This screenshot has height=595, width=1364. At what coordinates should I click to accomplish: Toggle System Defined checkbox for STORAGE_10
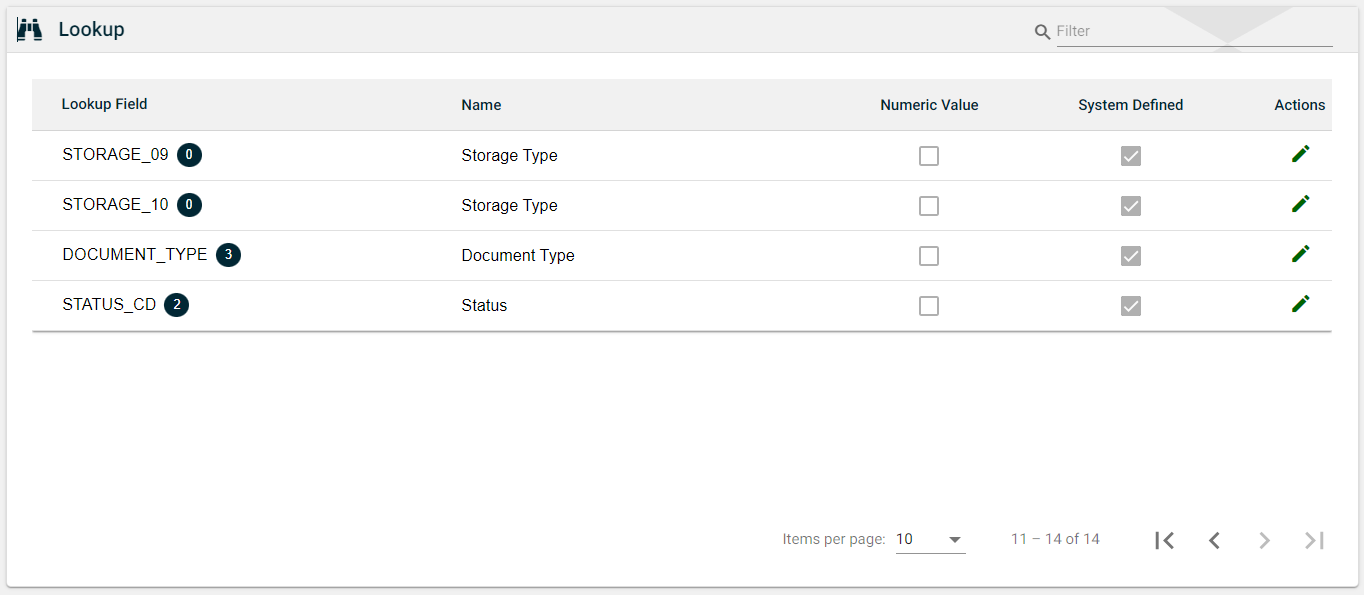pyautogui.click(x=1131, y=206)
